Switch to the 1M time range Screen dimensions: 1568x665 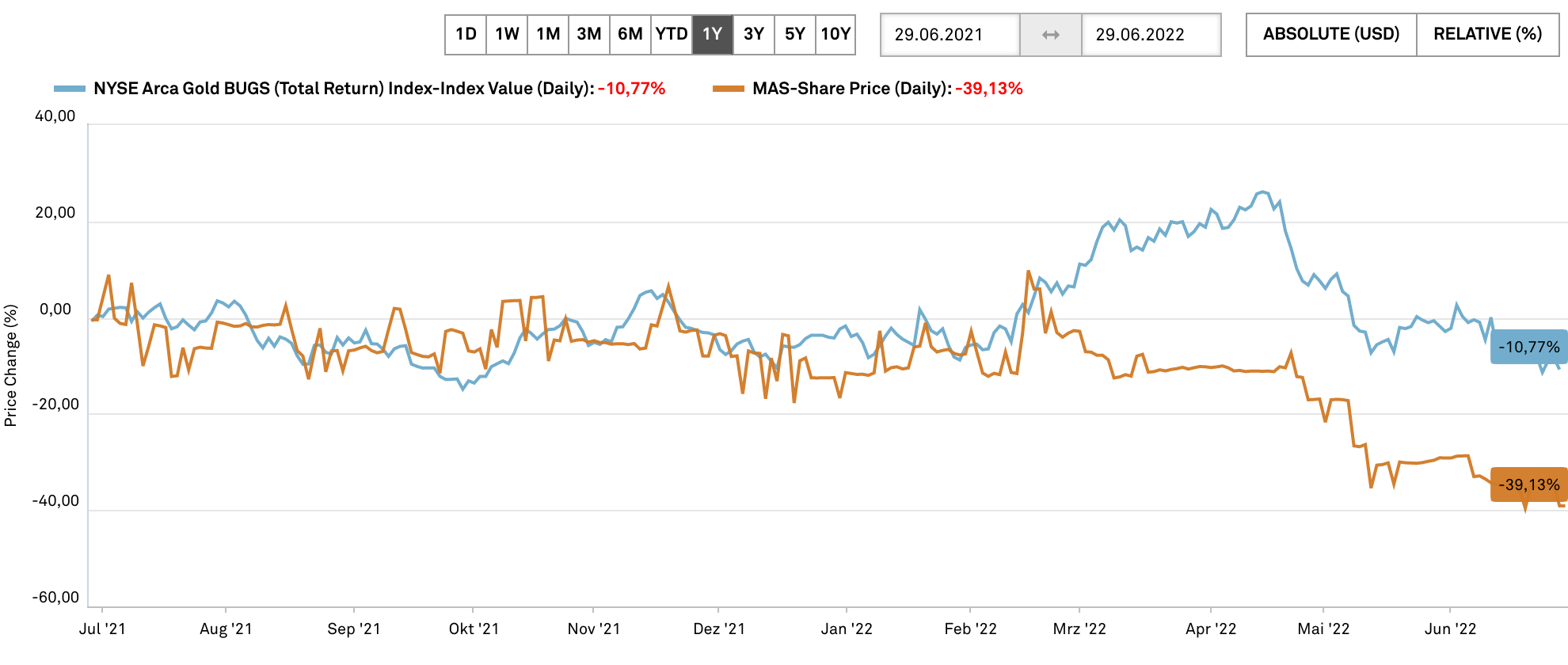pos(548,35)
